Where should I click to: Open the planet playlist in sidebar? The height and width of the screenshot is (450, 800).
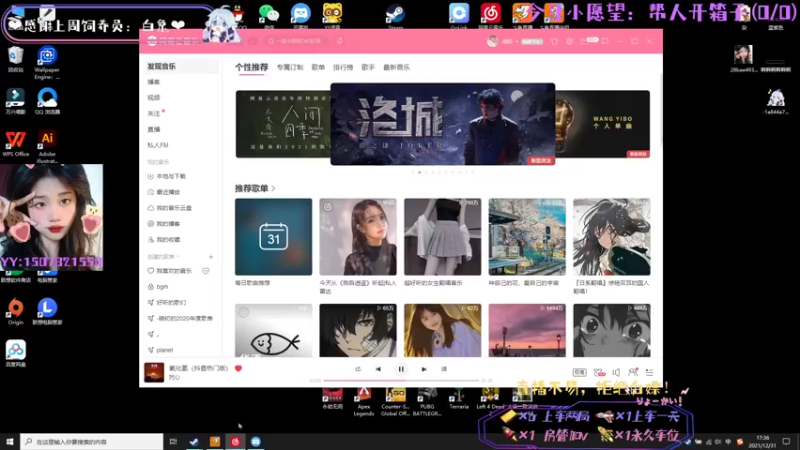point(161,350)
